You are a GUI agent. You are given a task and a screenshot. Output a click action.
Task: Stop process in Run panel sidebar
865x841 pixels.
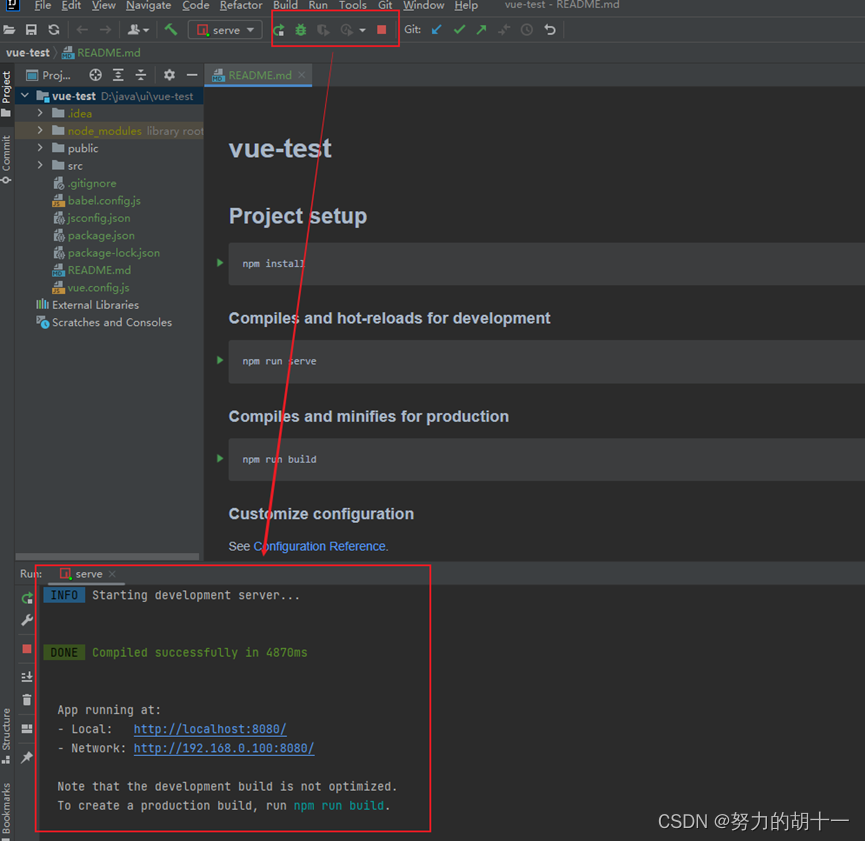tap(26, 649)
